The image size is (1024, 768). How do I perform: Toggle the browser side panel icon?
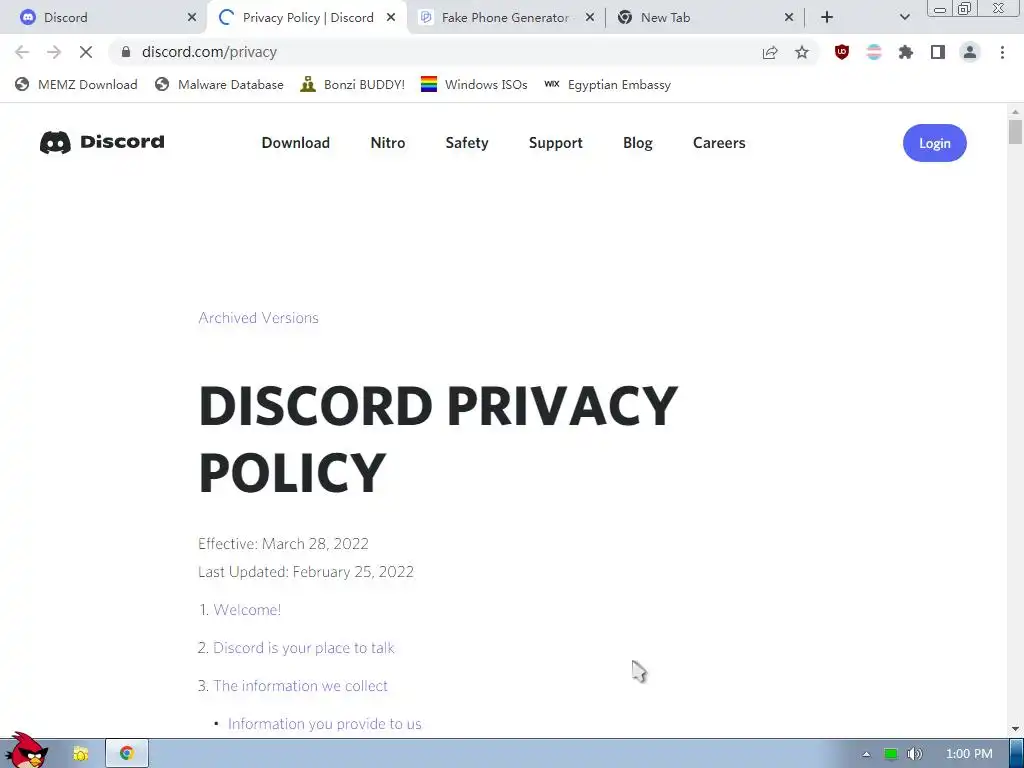[x=938, y=52]
